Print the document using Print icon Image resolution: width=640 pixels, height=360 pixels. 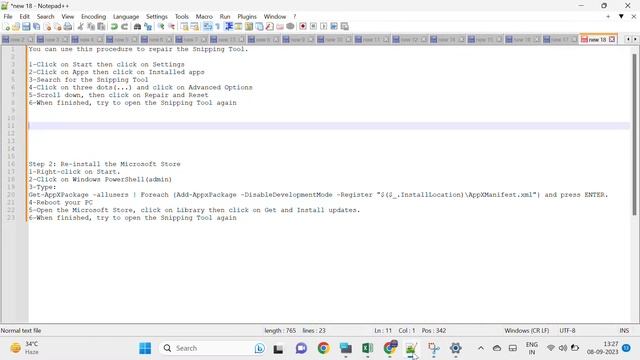[68, 27]
